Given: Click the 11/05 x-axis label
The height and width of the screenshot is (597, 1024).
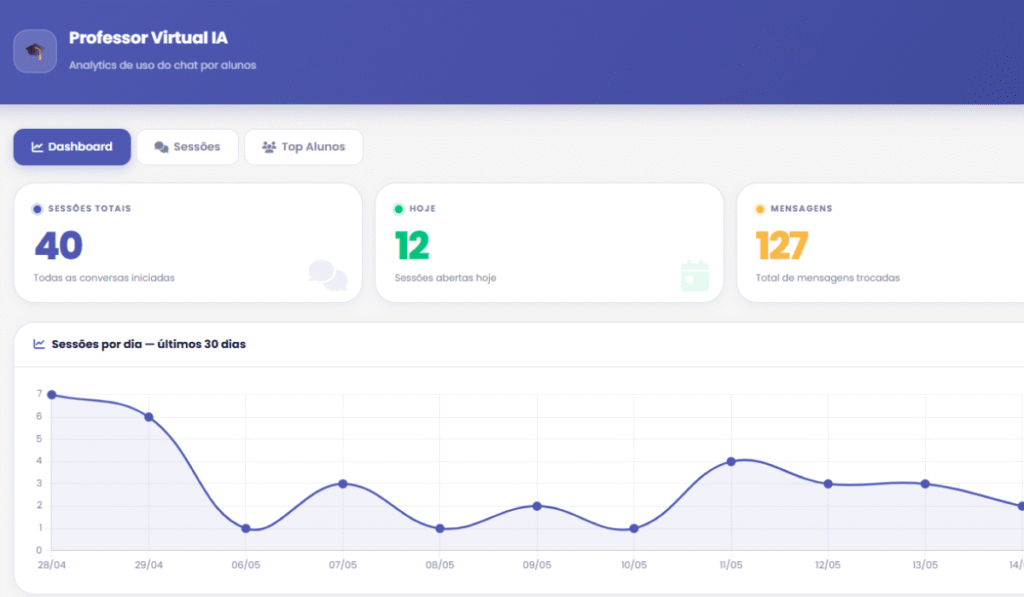Looking at the screenshot, I should (x=731, y=565).
